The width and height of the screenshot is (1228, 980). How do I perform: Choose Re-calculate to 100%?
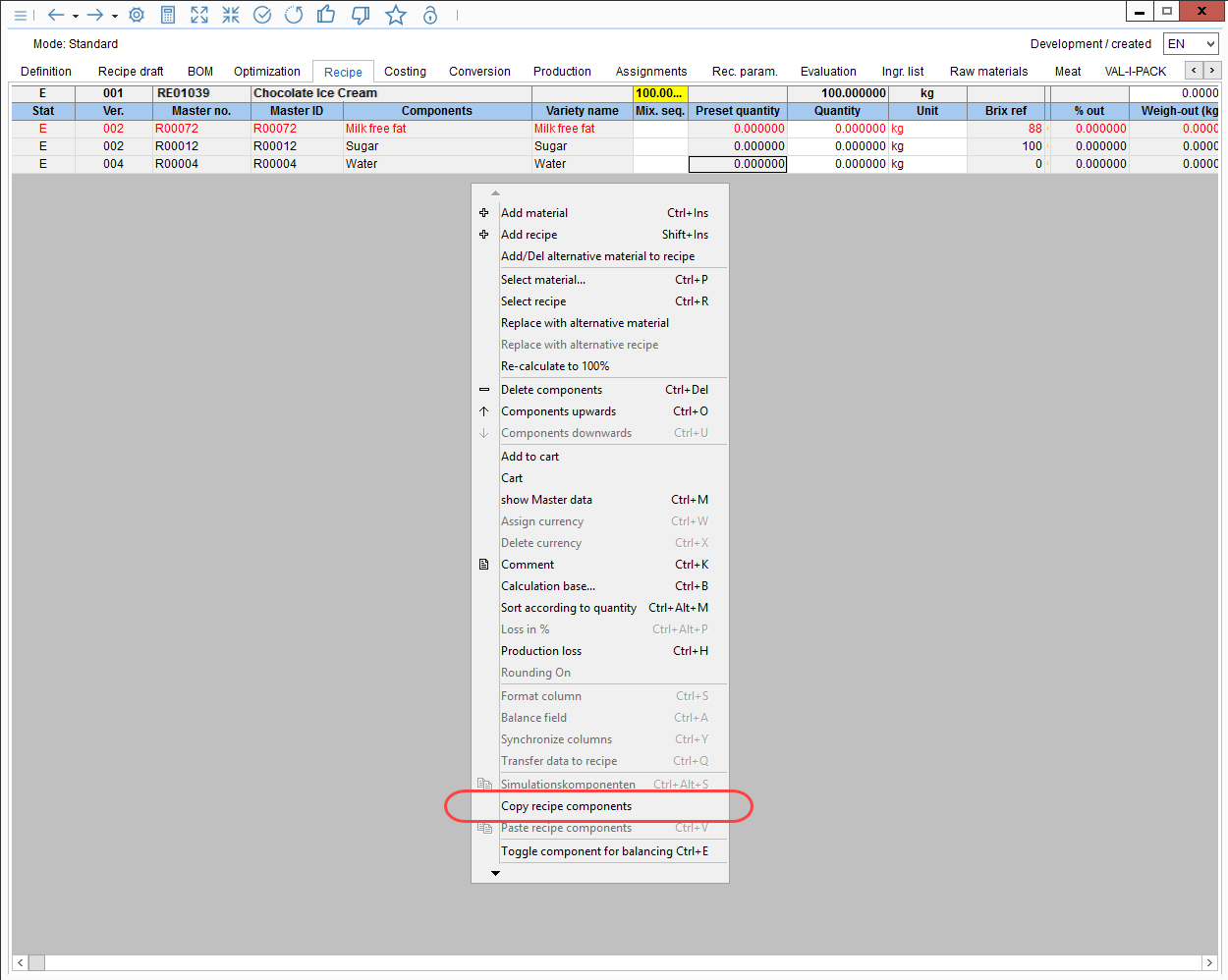[600, 366]
